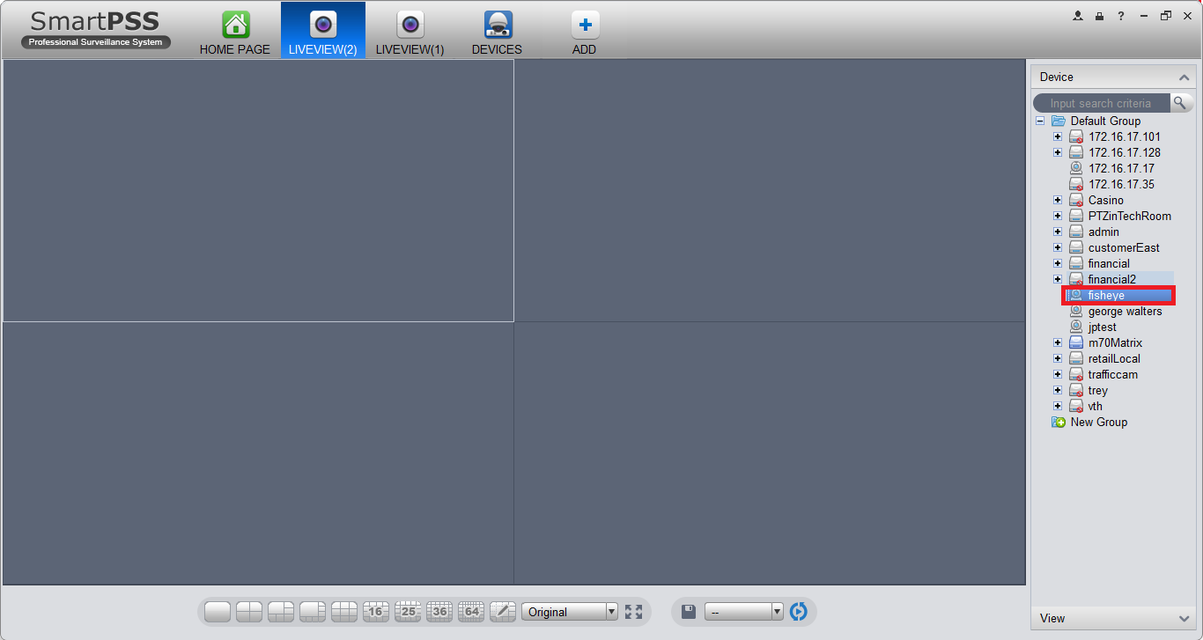Expand the retailLocal device node
Image resolution: width=1203 pixels, height=640 pixels.
pos(1058,359)
